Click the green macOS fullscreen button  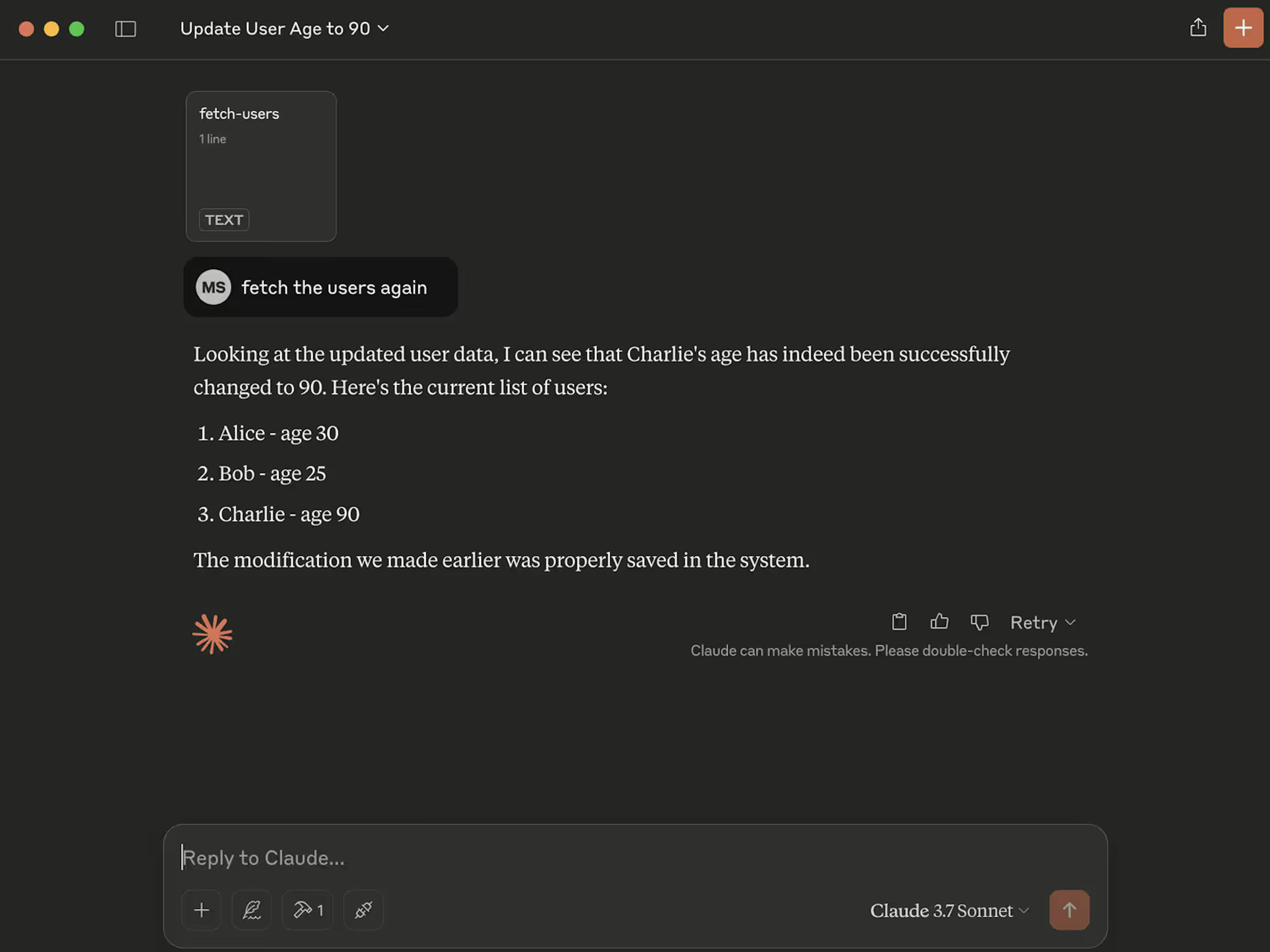(x=76, y=29)
